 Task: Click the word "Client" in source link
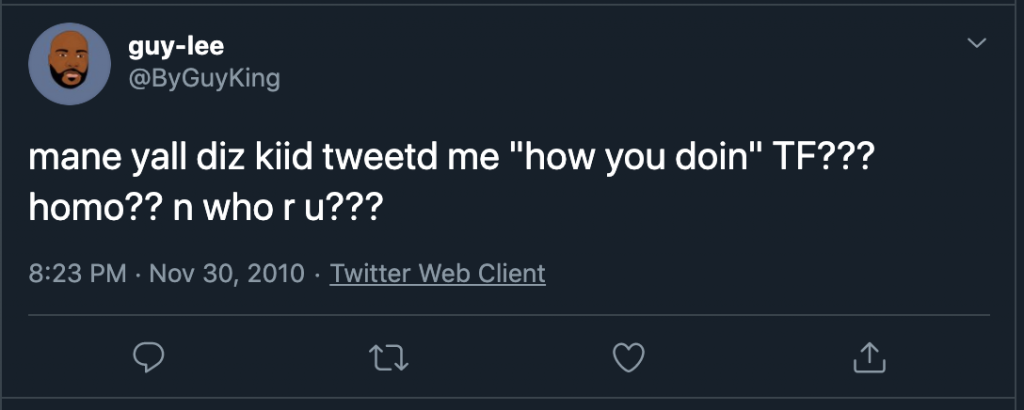click(512, 273)
